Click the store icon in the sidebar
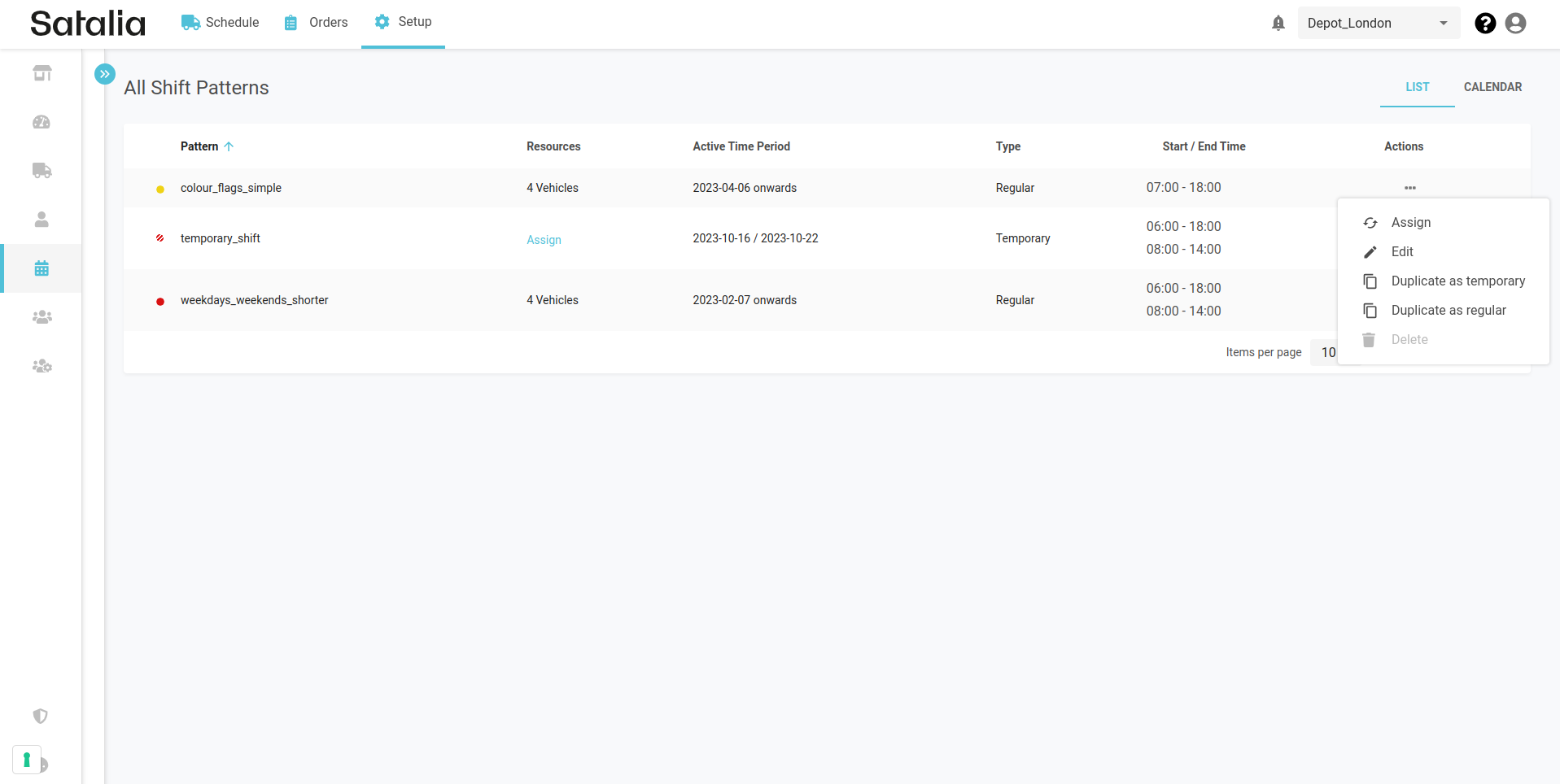The width and height of the screenshot is (1560, 784). pyautogui.click(x=42, y=73)
